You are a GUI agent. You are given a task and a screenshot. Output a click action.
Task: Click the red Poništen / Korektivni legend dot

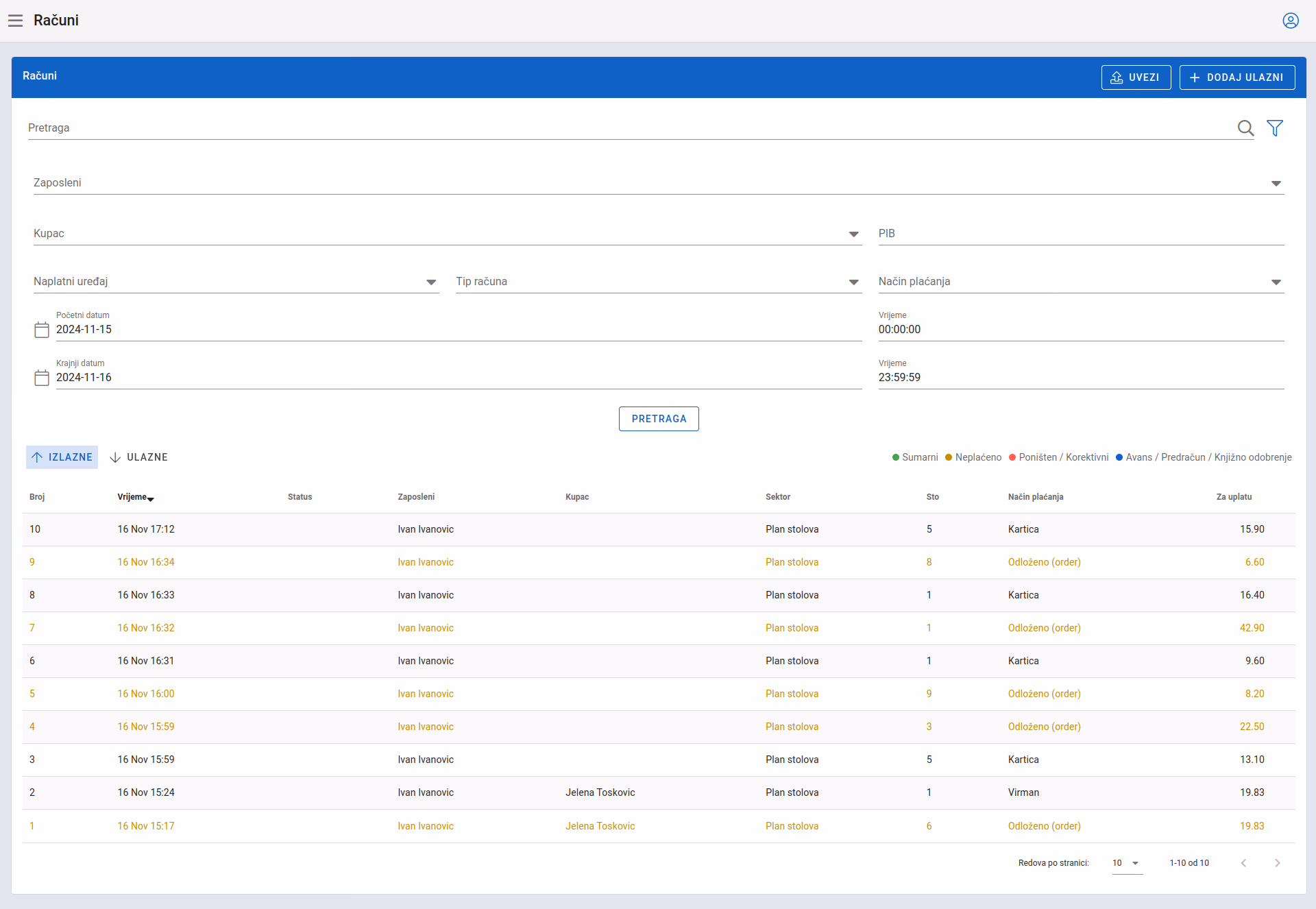(1012, 458)
